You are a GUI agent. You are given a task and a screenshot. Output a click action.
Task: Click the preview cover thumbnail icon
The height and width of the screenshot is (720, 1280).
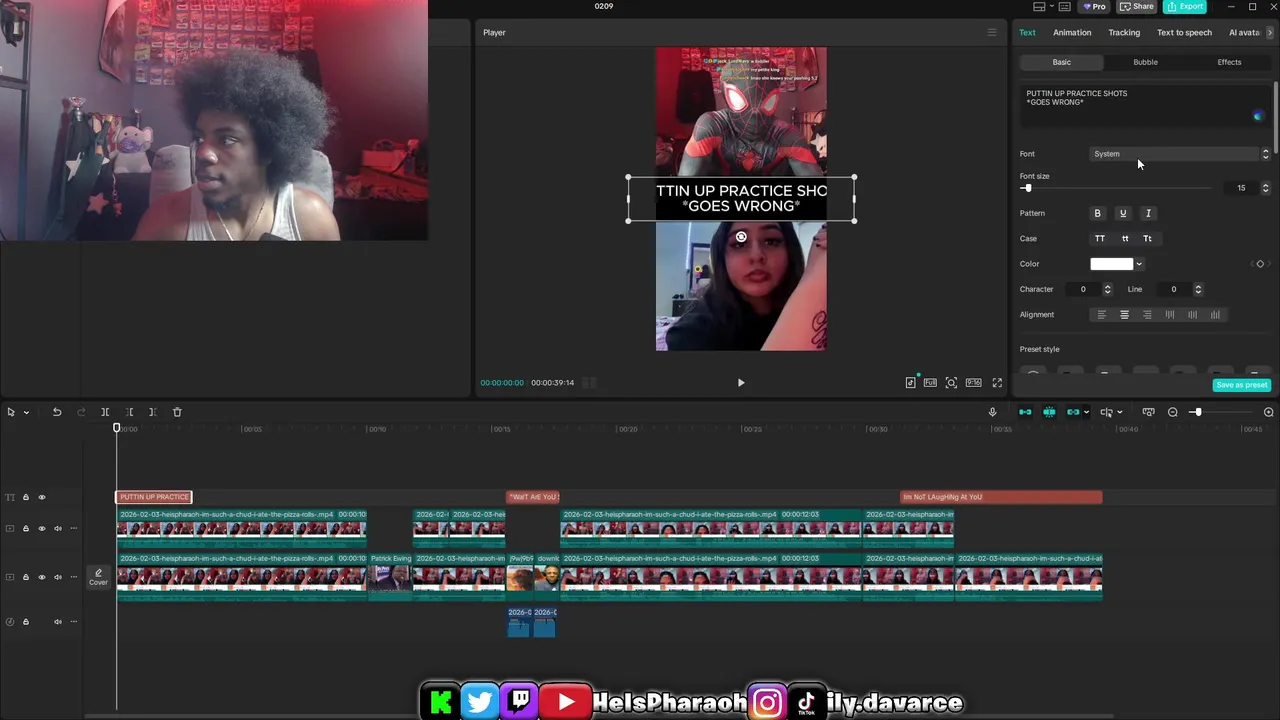[1148, 412]
